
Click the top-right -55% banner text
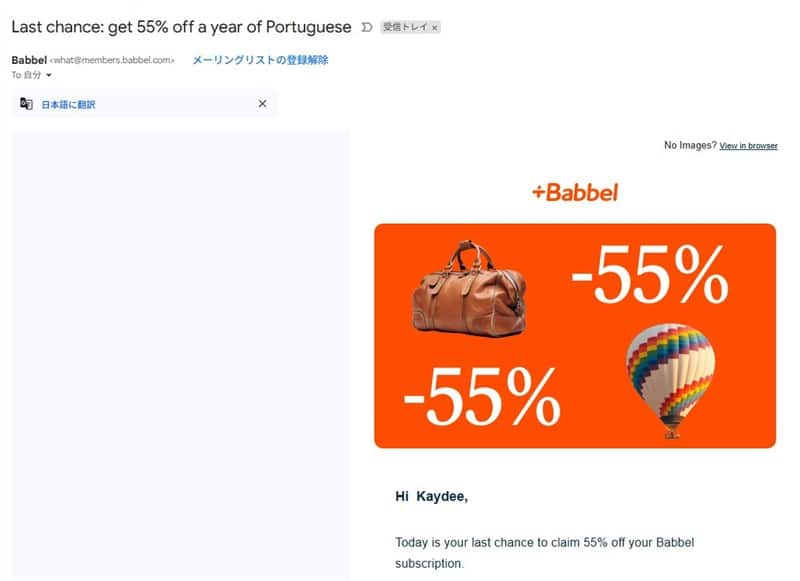pyautogui.click(x=650, y=275)
